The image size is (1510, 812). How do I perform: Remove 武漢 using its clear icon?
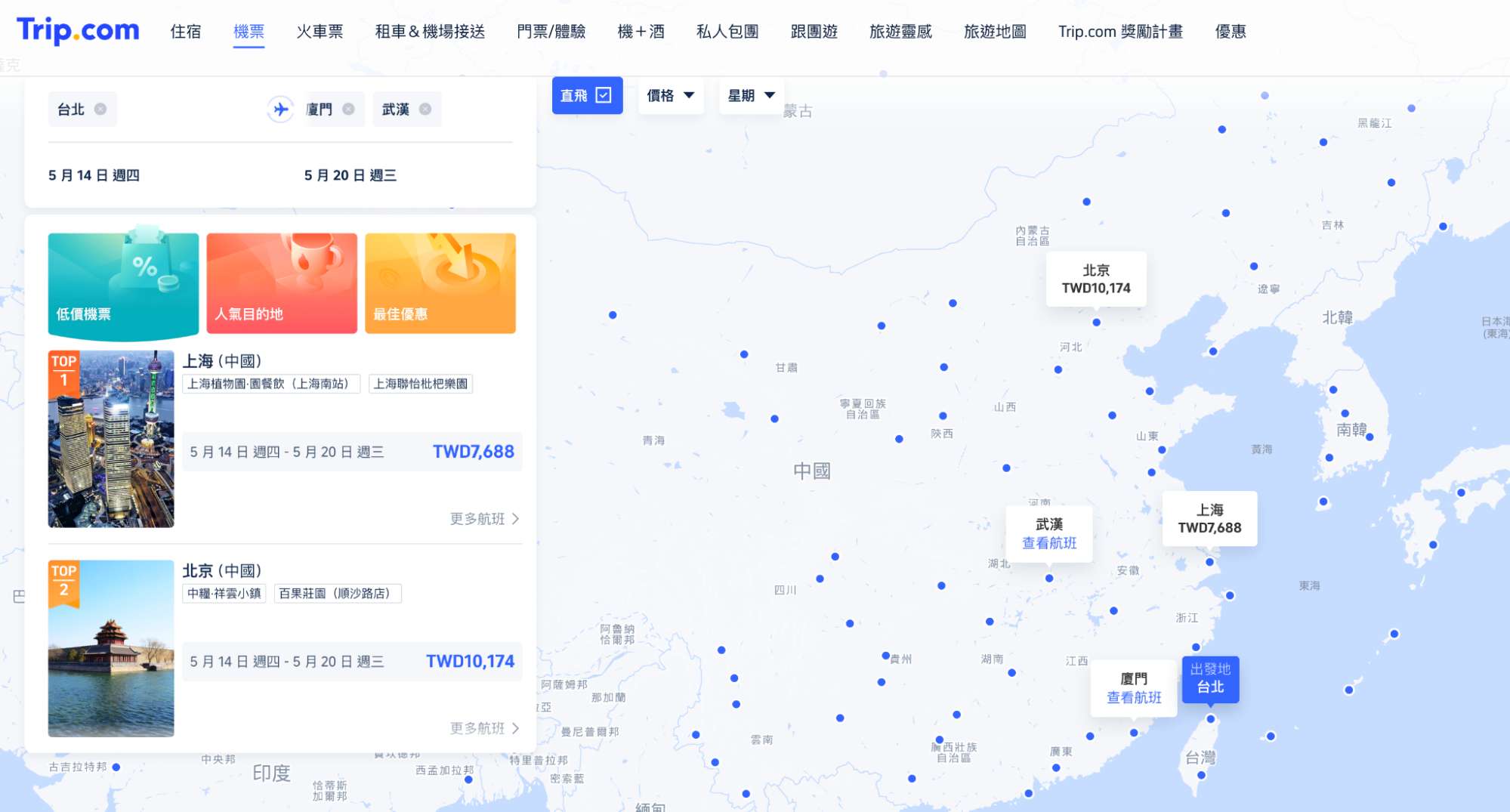coord(425,109)
